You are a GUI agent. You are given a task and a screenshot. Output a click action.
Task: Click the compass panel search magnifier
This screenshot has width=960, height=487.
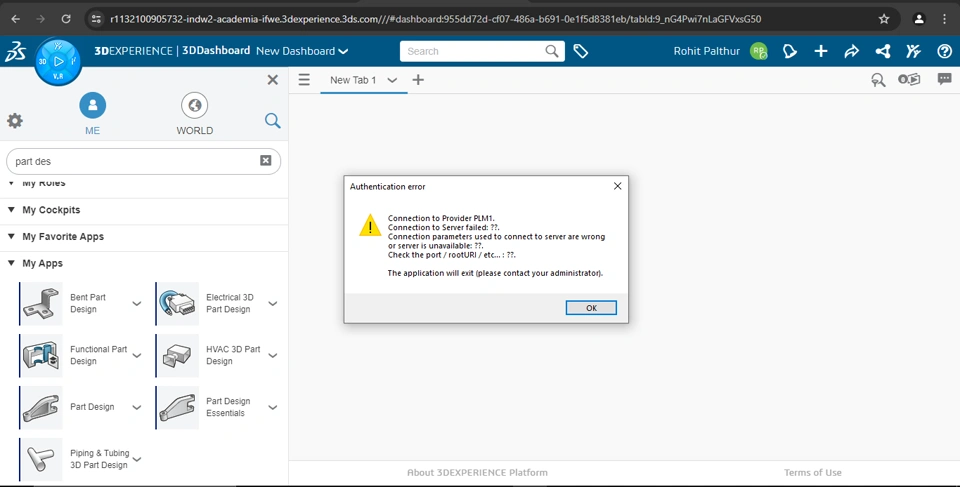(x=273, y=121)
